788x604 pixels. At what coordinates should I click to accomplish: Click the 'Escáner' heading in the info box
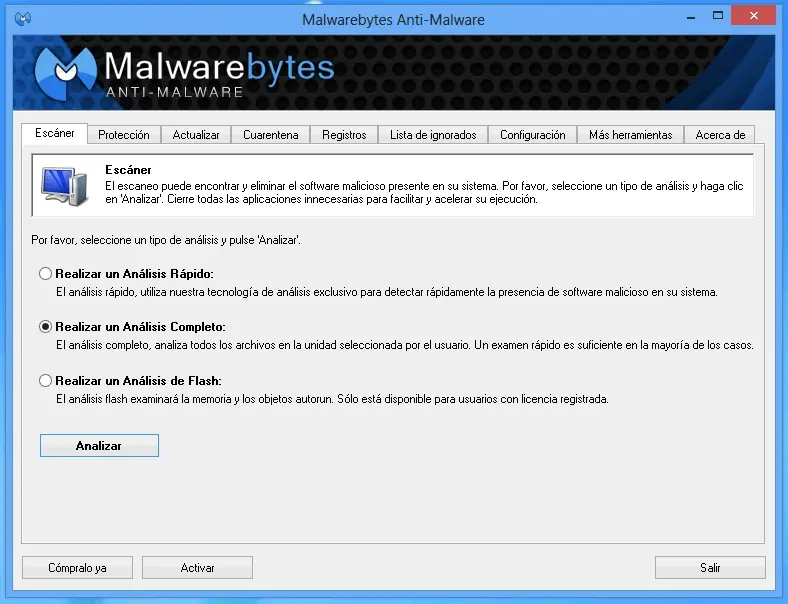point(128,170)
